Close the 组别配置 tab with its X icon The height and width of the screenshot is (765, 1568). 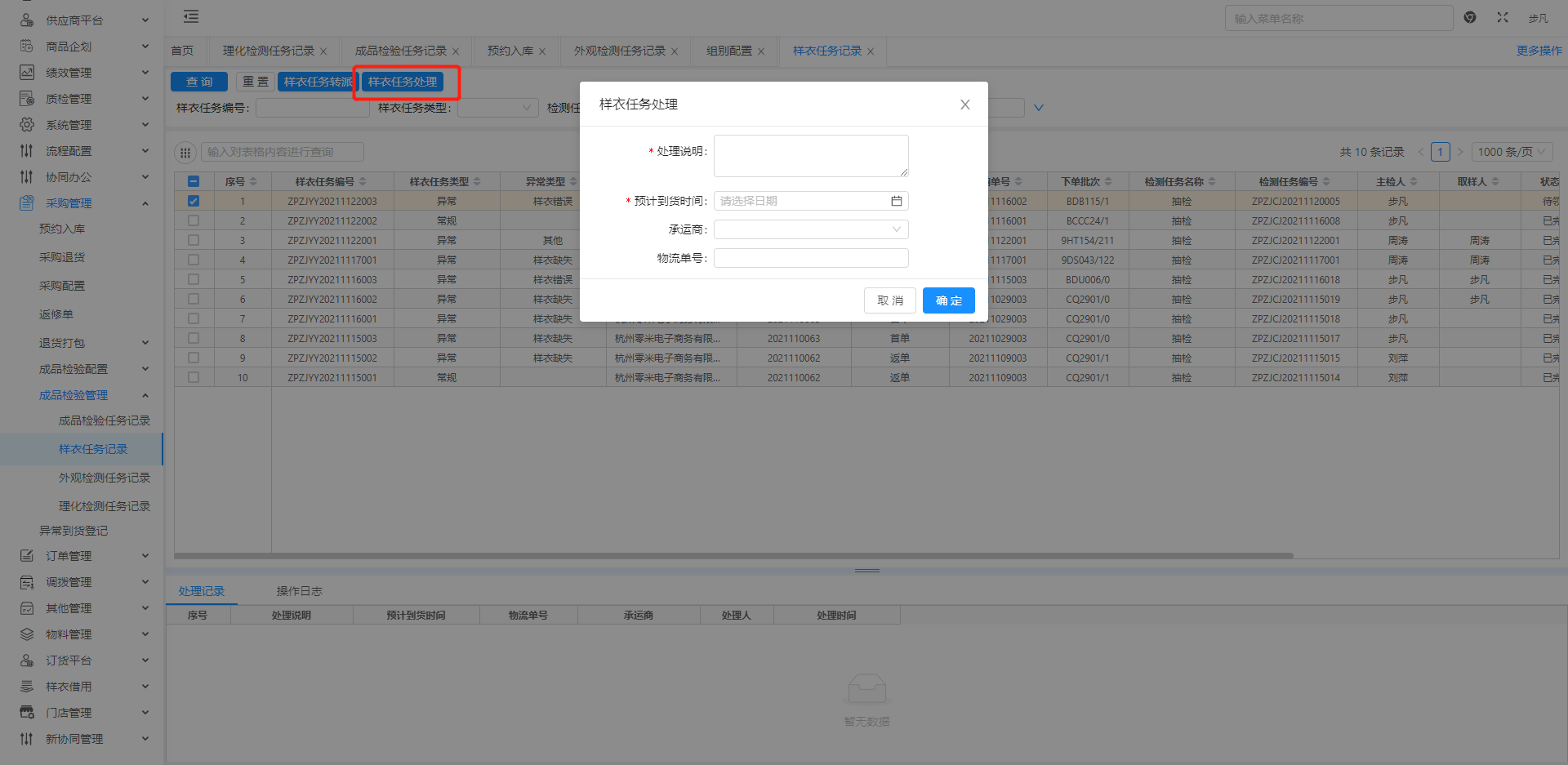coord(761,51)
